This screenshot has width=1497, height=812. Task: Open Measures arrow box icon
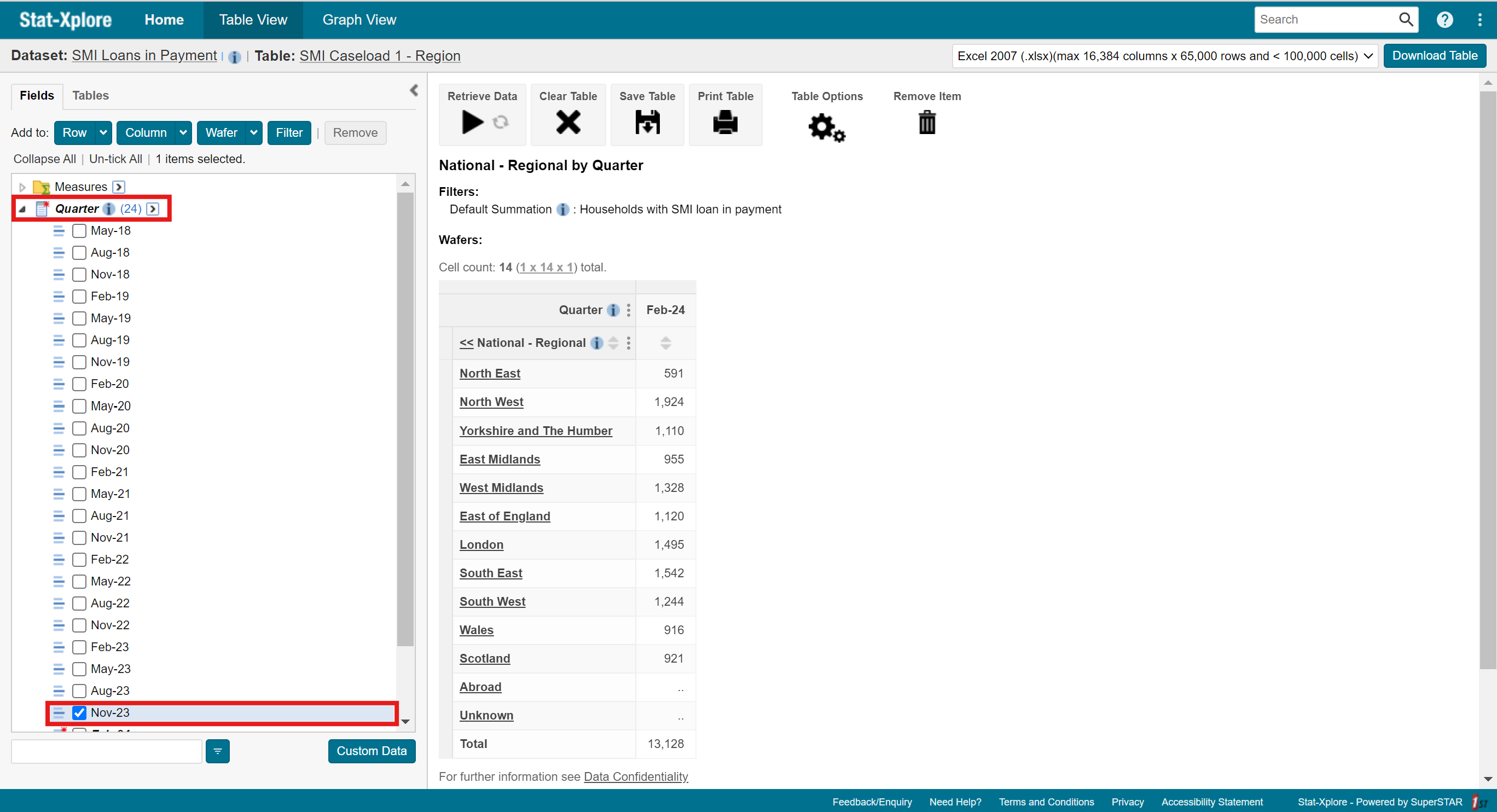[119, 187]
